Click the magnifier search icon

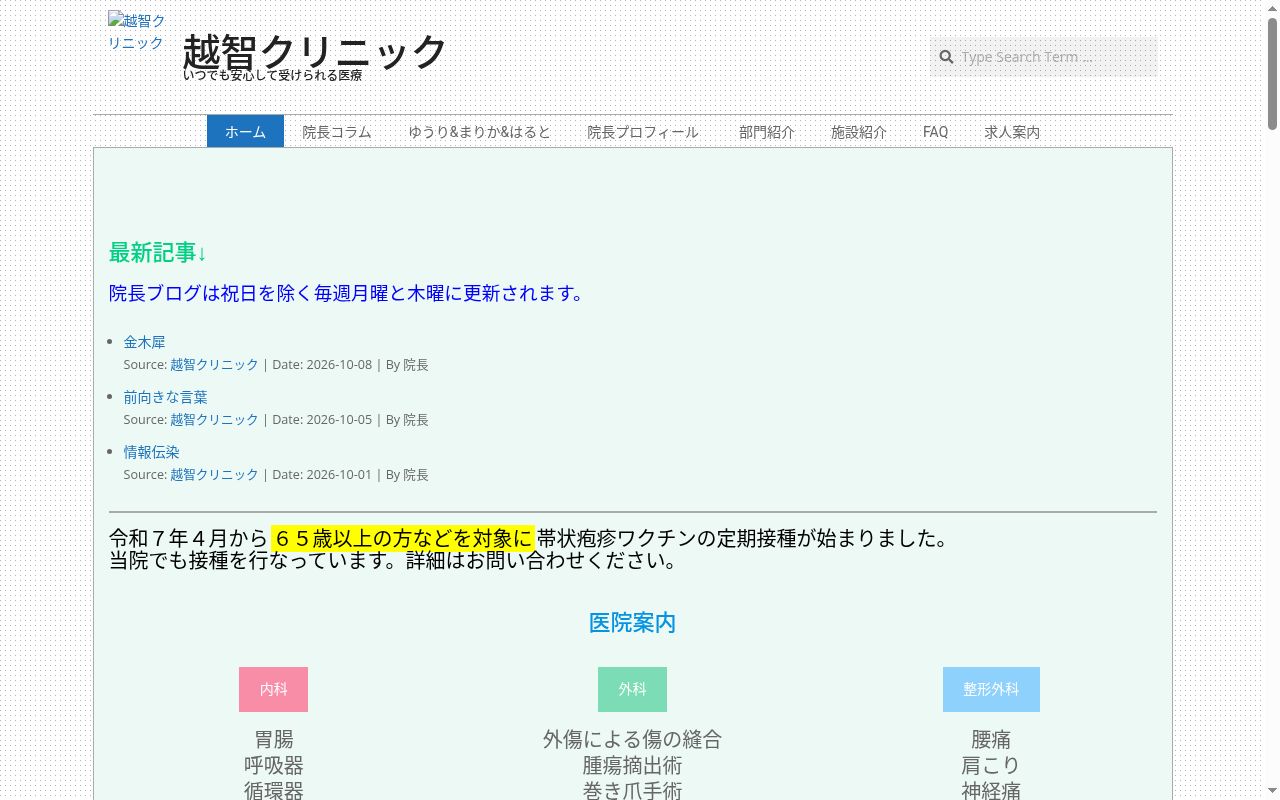pos(946,57)
